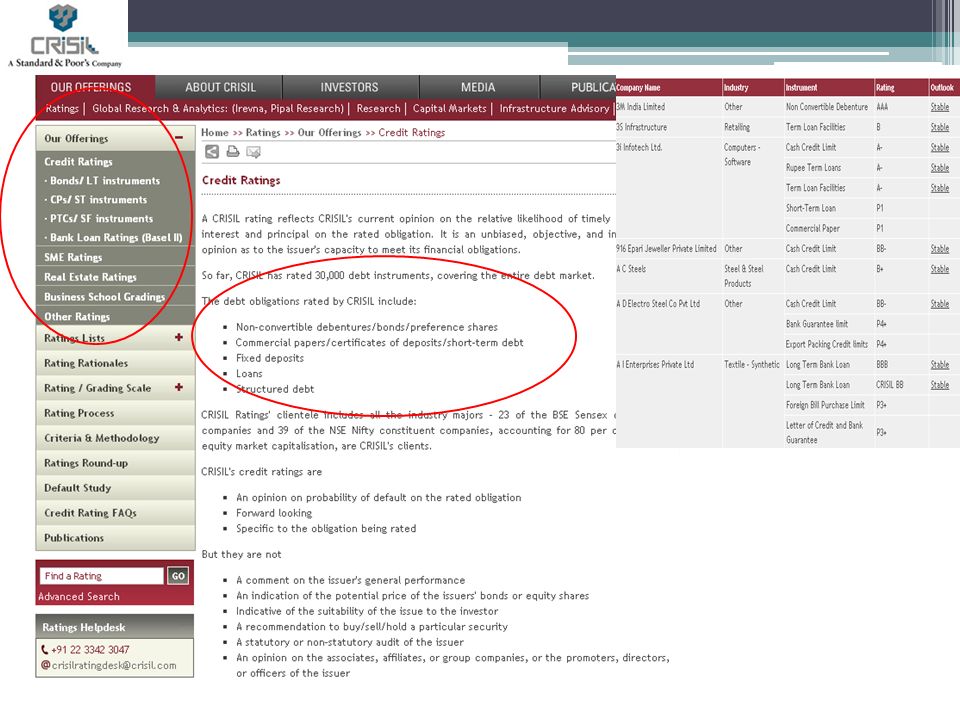This screenshot has height=720, width=960.
Task: Open Advanced Search link
Action: [x=79, y=596]
